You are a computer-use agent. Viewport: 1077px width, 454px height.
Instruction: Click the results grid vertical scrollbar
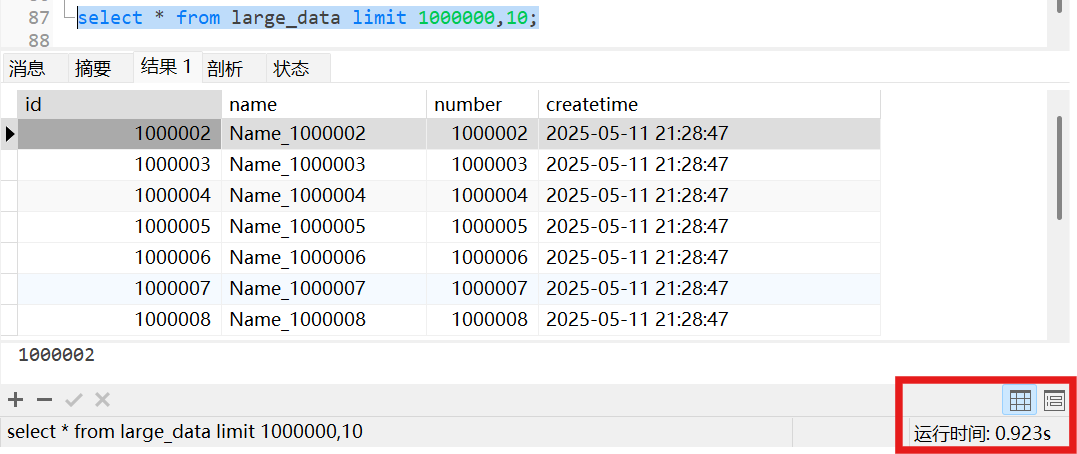[x=1060, y=166]
